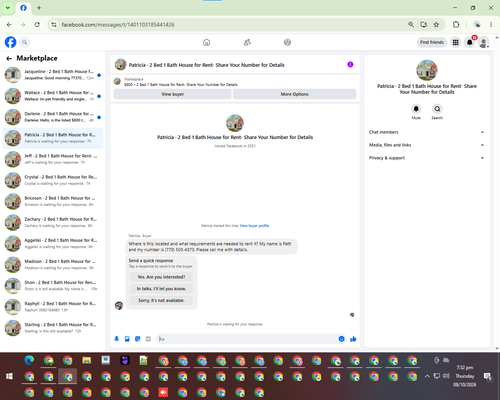Image resolution: width=500 pixels, height=400 pixels.
Task: Click the View buyer button
Action: pyautogui.click(x=173, y=94)
